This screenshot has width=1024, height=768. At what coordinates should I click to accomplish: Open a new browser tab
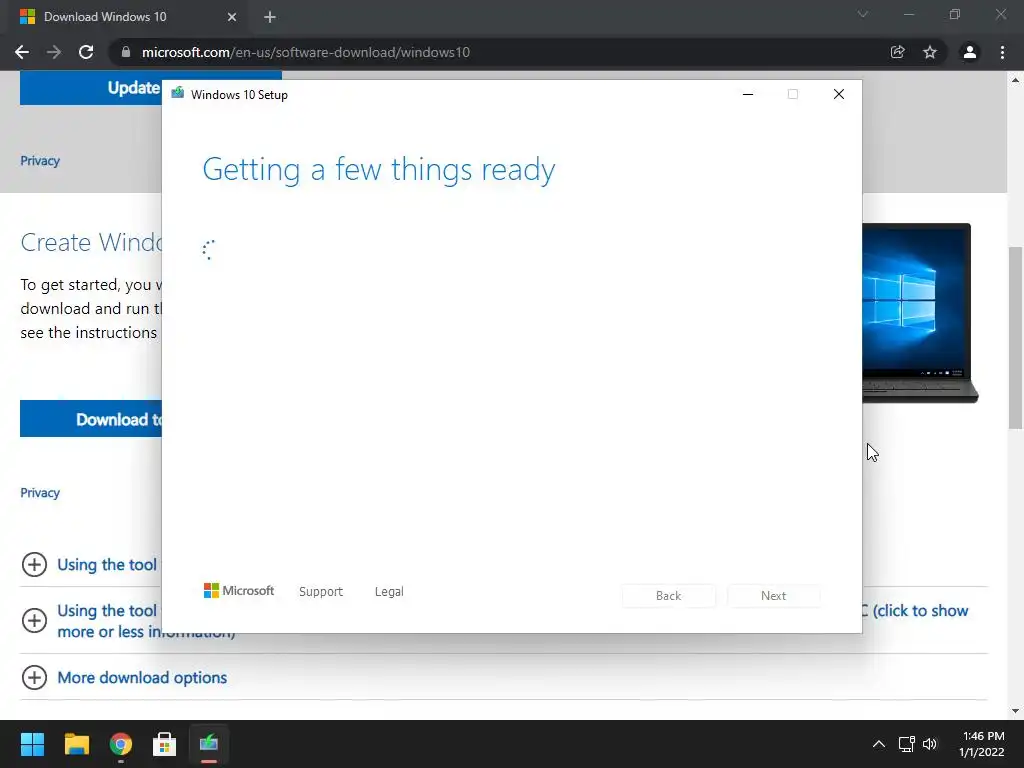click(x=270, y=17)
